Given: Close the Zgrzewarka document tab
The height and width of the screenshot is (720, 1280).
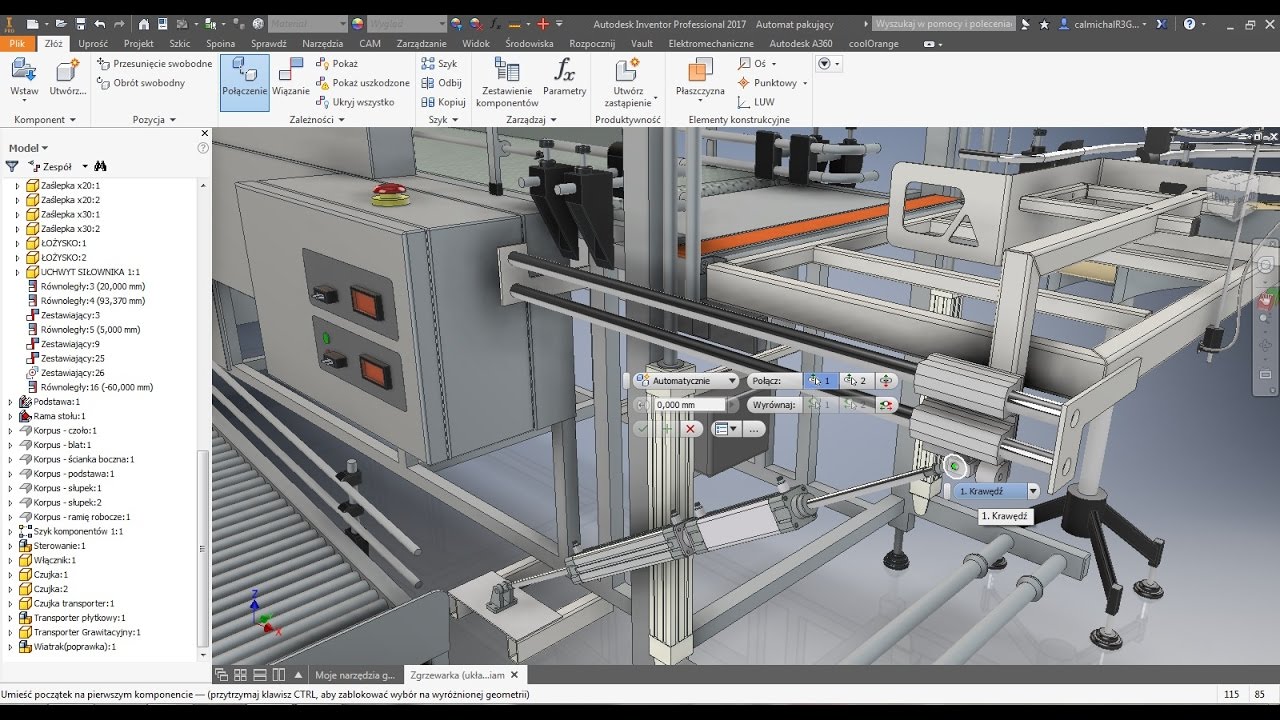Looking at the screenshot, I should click(515, 675).
